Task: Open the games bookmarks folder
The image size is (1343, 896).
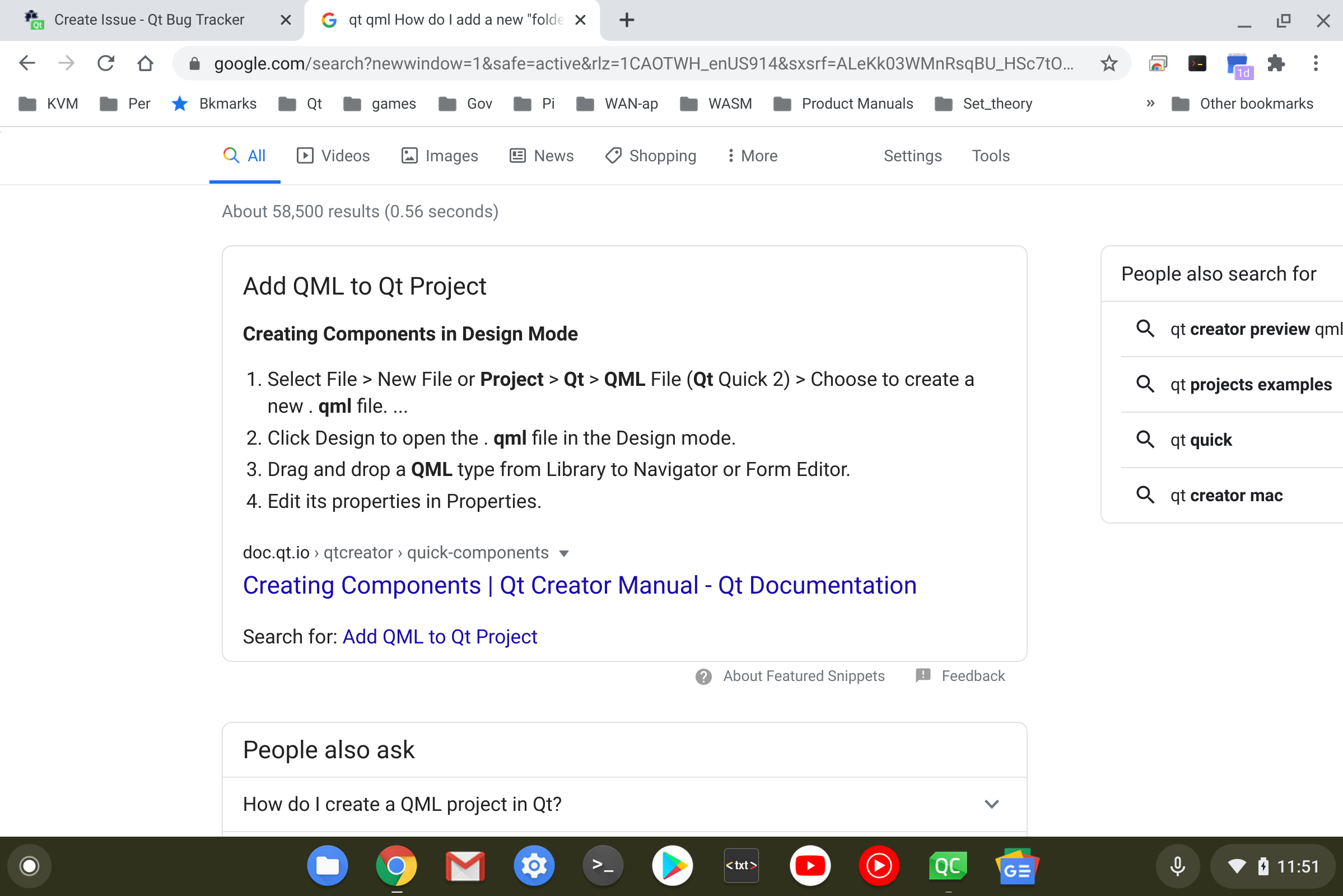Action: tap(380, 104)
